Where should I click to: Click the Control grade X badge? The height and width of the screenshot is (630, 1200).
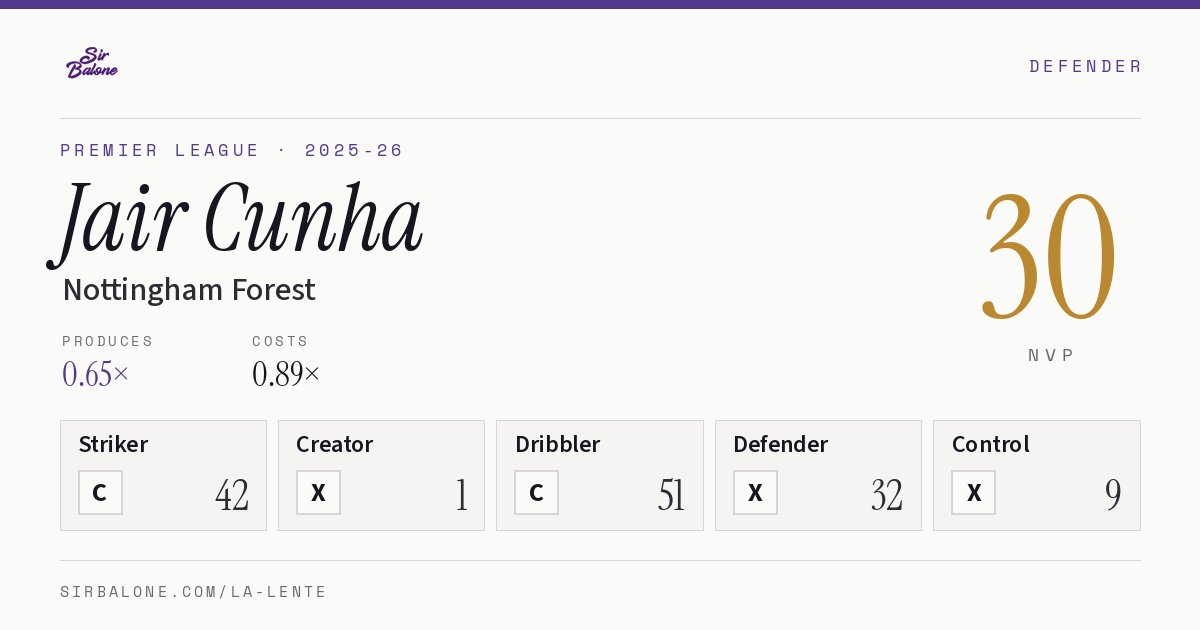pos(973,492)
